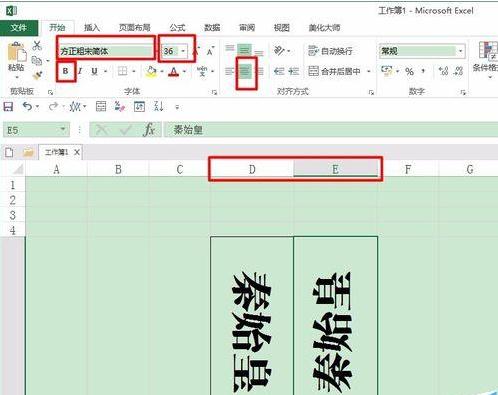Open font group dialog launcher
This screenshot has width=498, height=395.
[x=214, y=92]
